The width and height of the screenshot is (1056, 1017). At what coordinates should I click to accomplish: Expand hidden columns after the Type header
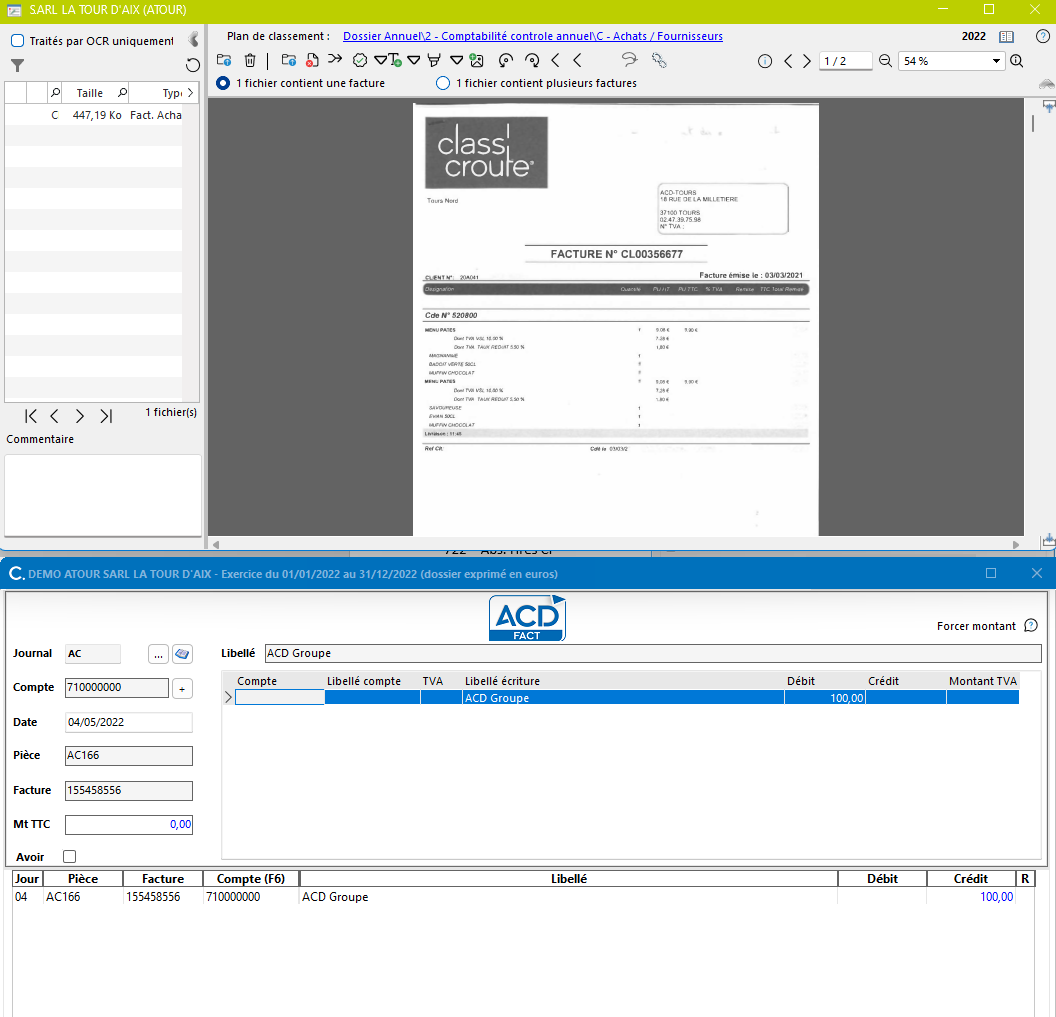point(190,93)
